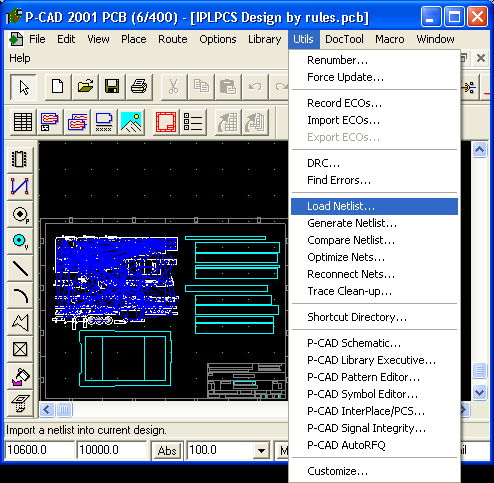
Task: Choose Compare Netlist from the menu
Action: 374,240
